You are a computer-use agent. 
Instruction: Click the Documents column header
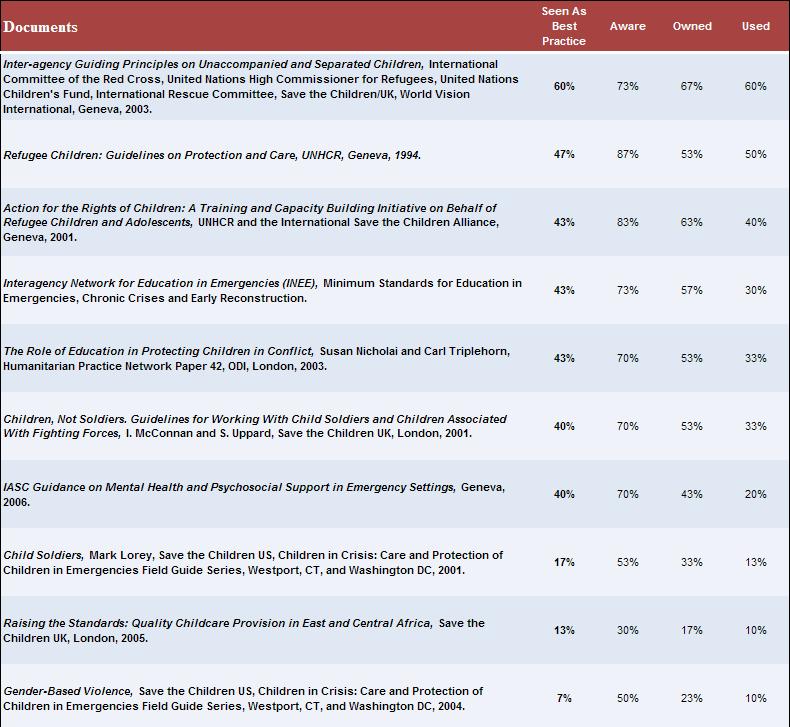(40, 27)
